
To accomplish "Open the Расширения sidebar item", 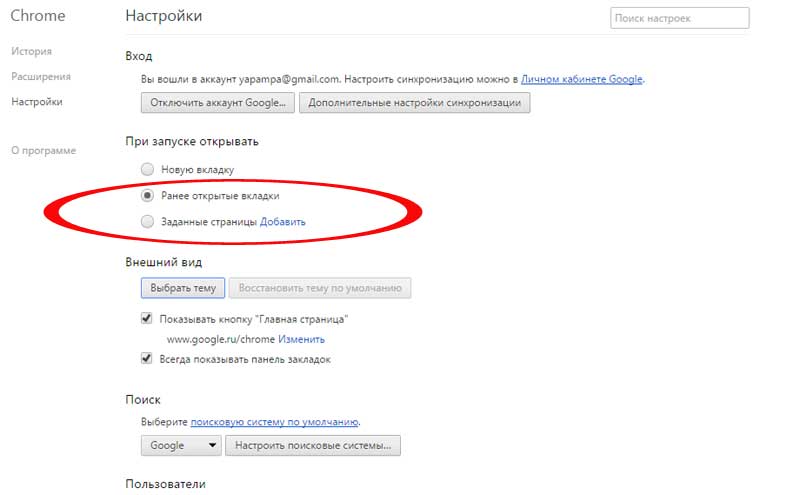I will pyautogui.click(x=41, y=77).
